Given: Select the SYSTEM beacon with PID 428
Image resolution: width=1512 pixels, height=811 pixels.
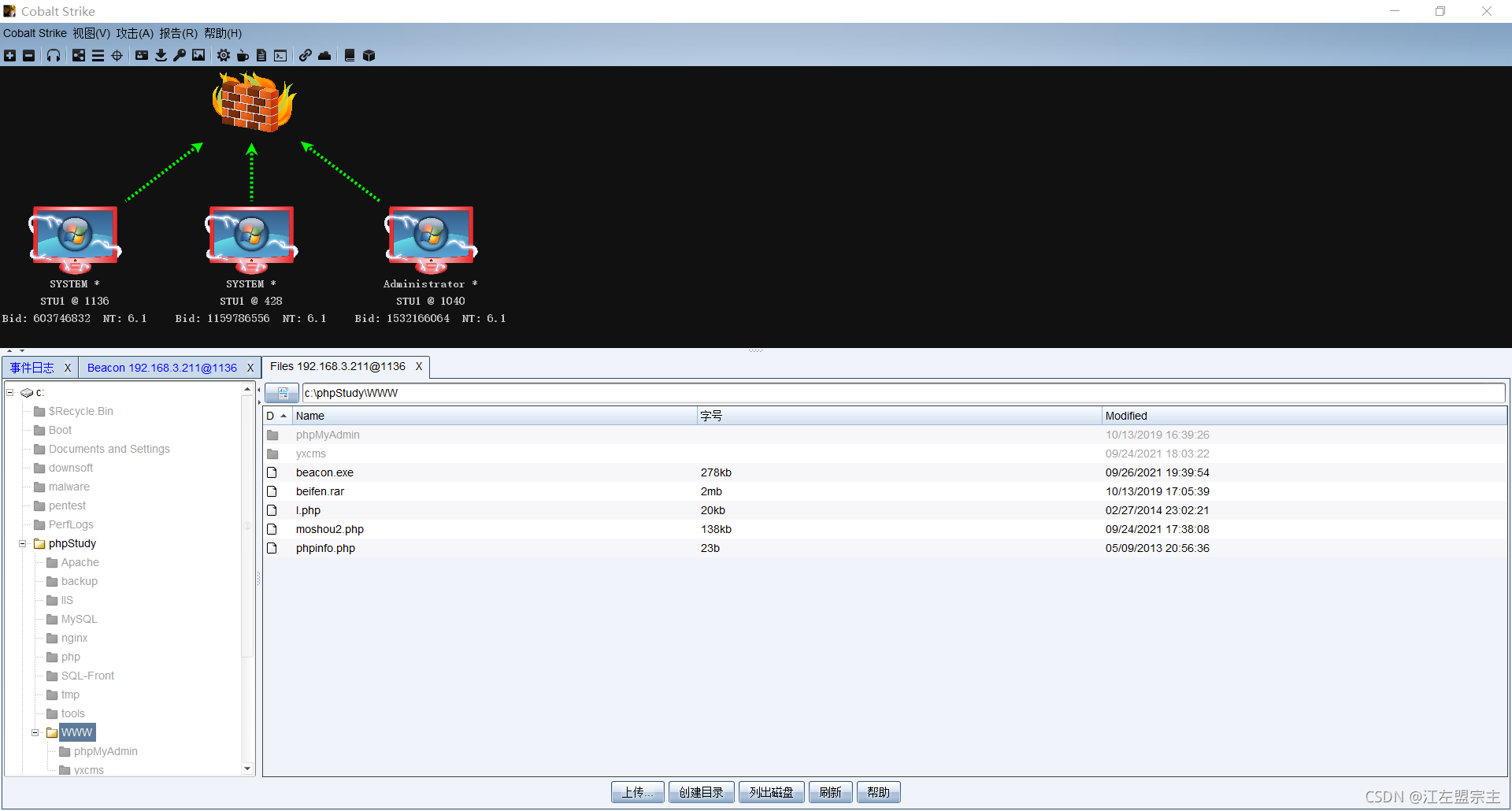Looking at the screenshot, I should pos(251,240).
